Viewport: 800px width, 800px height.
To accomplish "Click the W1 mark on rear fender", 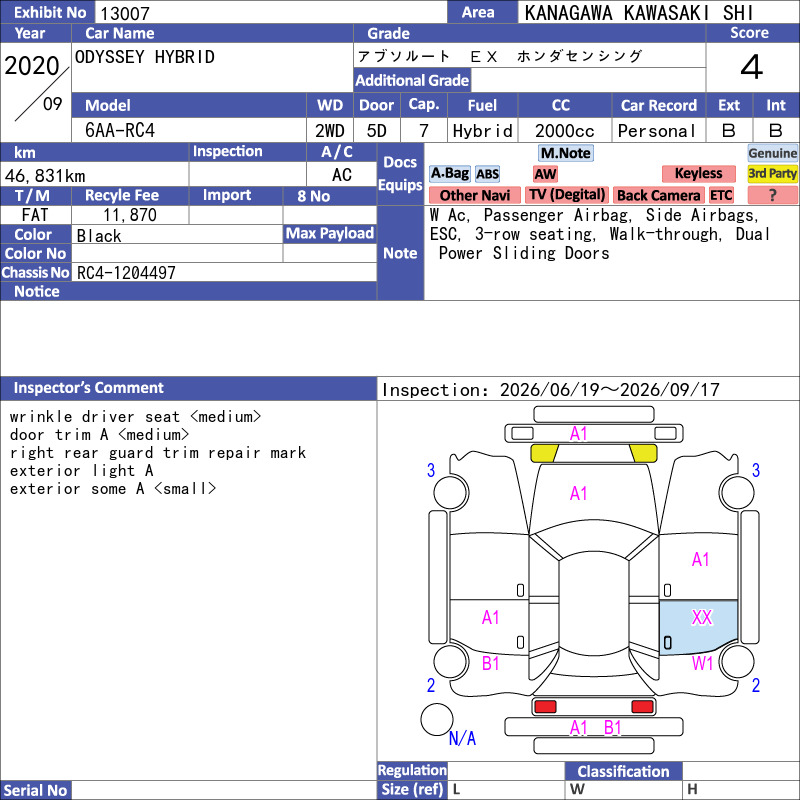I will 702,663.
